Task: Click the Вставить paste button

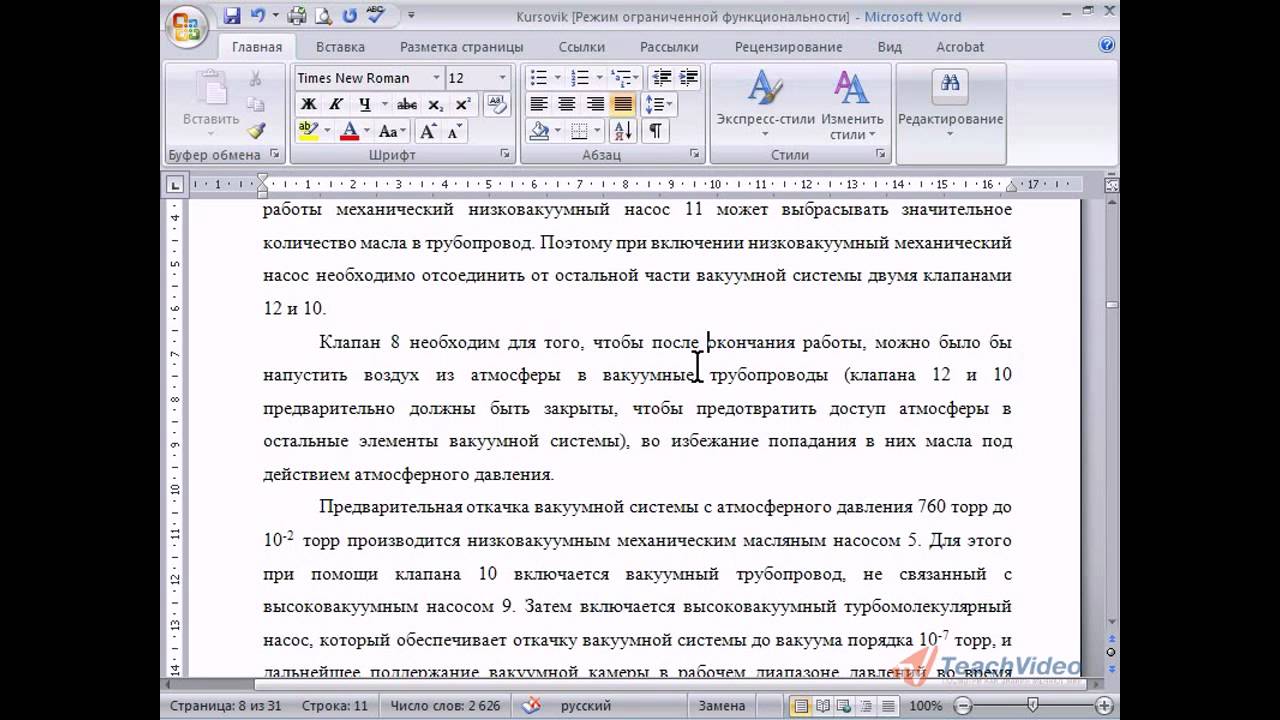Action: click(211, 104)
